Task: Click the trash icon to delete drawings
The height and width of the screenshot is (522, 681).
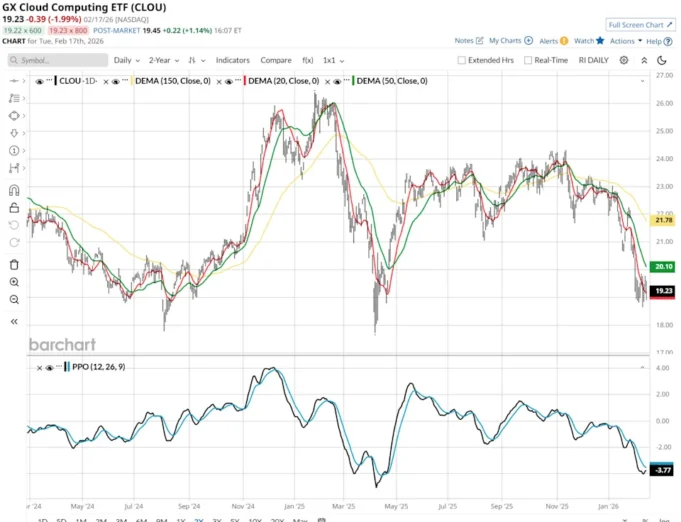Action: pyautogui.click(x=14, y=264)
